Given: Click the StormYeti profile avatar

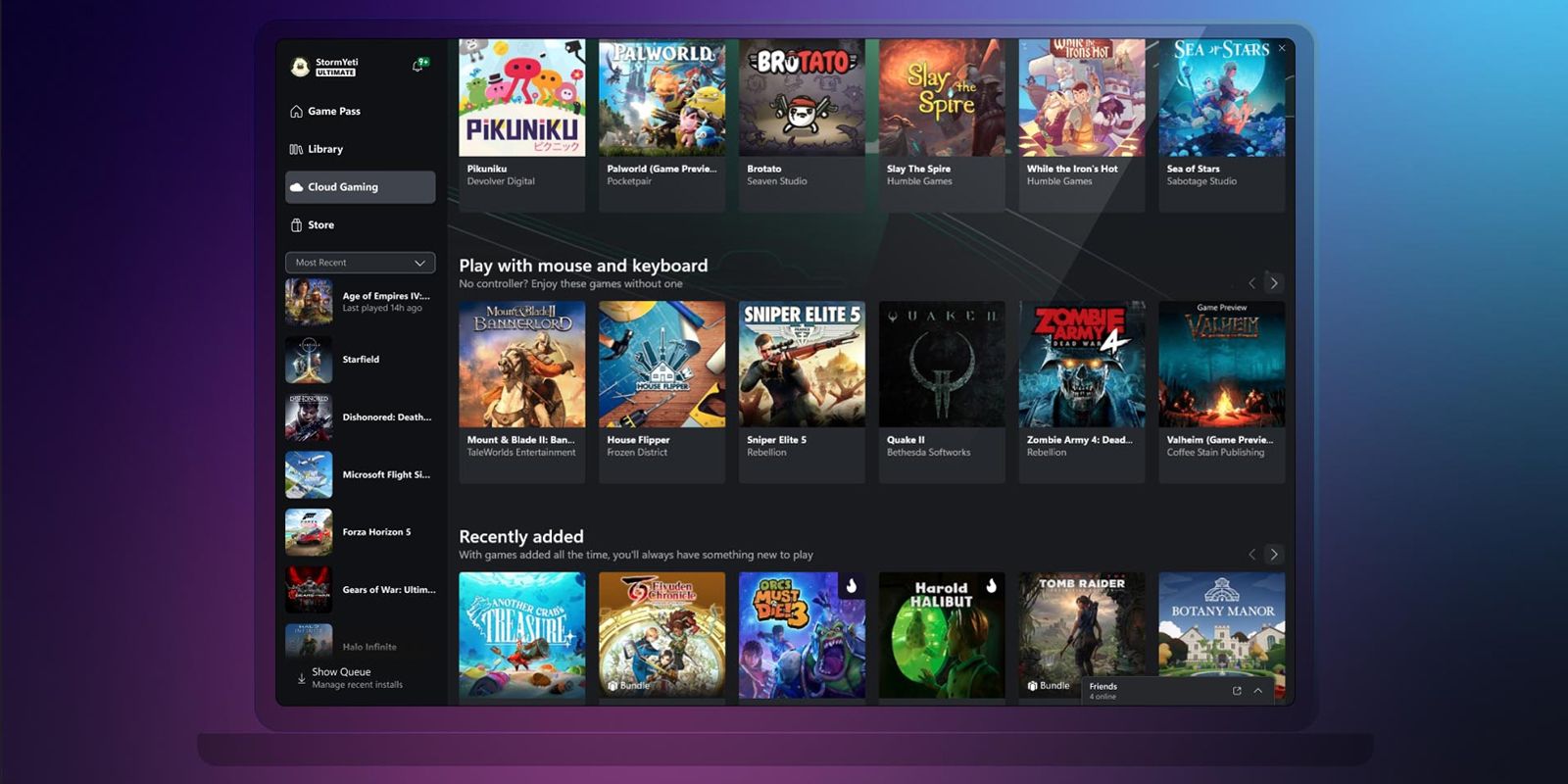Looking at the screenshot, I should (x=300, y=67).
